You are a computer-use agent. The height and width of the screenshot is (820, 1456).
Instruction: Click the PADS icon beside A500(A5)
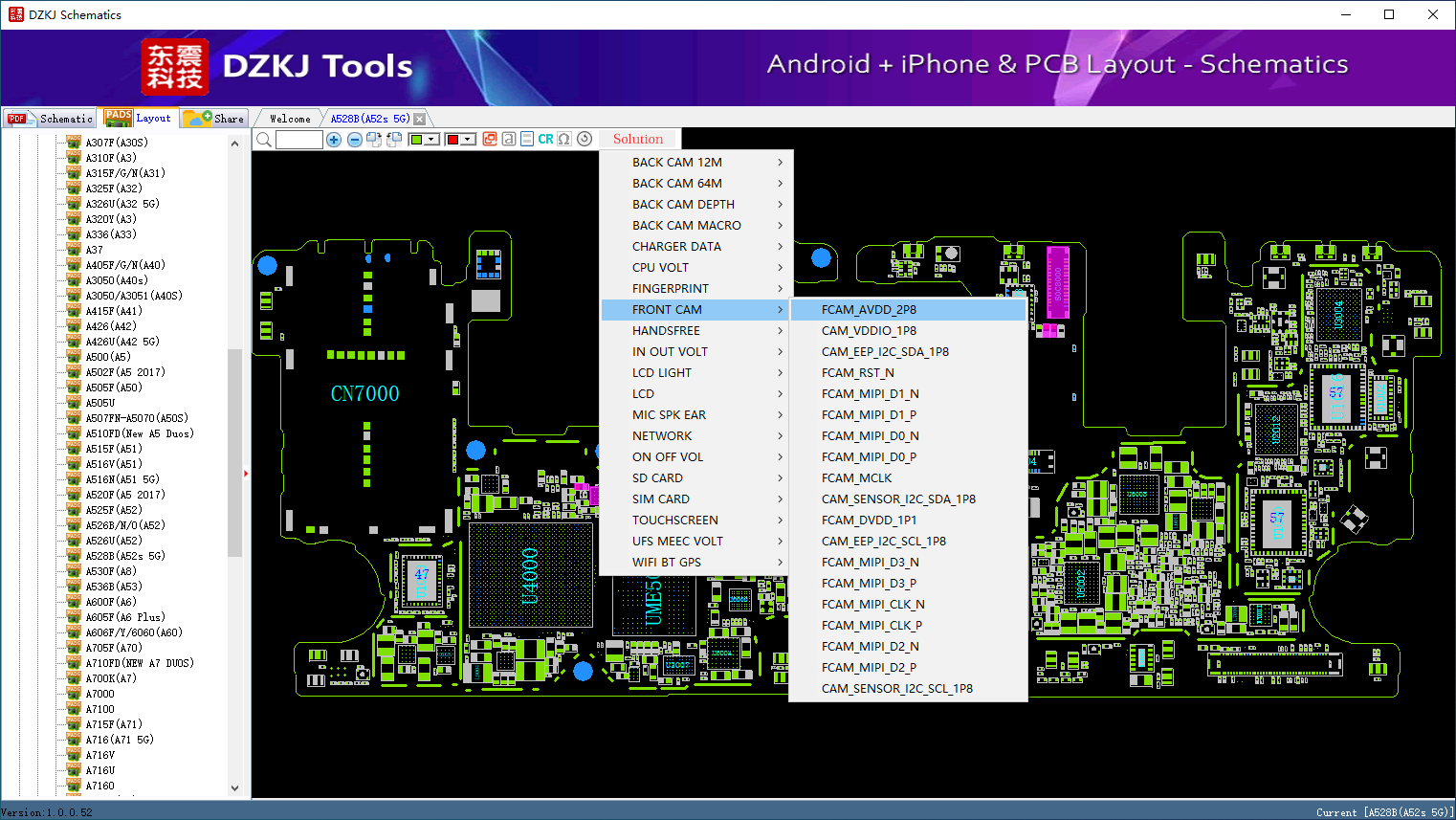pyautogui.click(x=74, y=357)
